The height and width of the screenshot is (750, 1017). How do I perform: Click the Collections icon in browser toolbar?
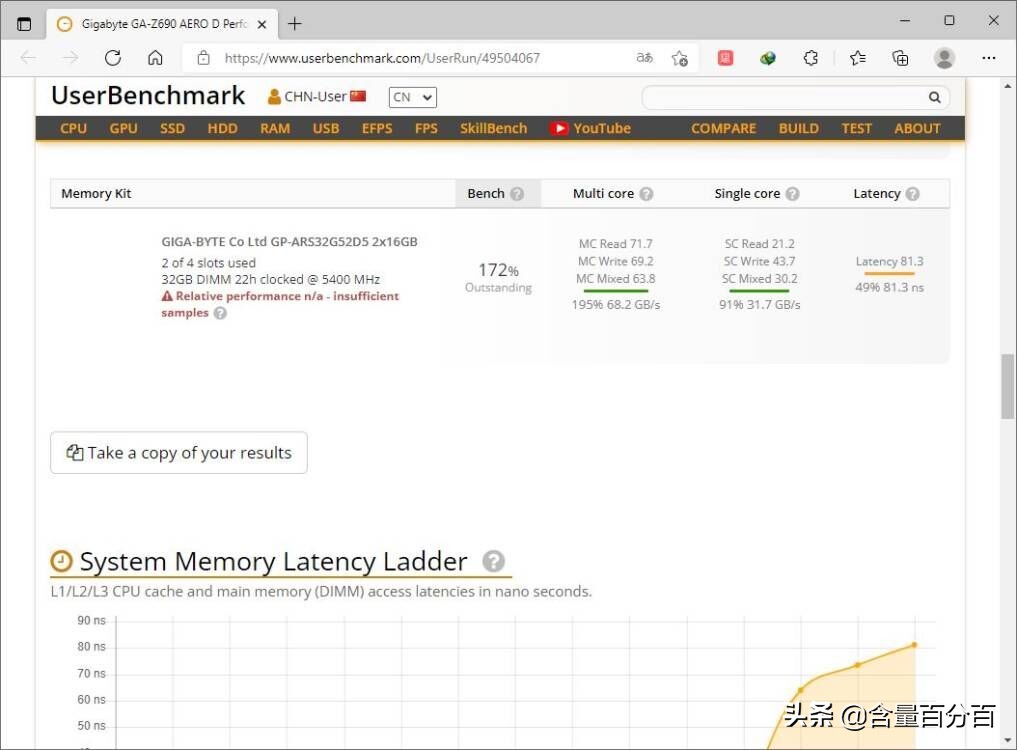coord(901,58)
